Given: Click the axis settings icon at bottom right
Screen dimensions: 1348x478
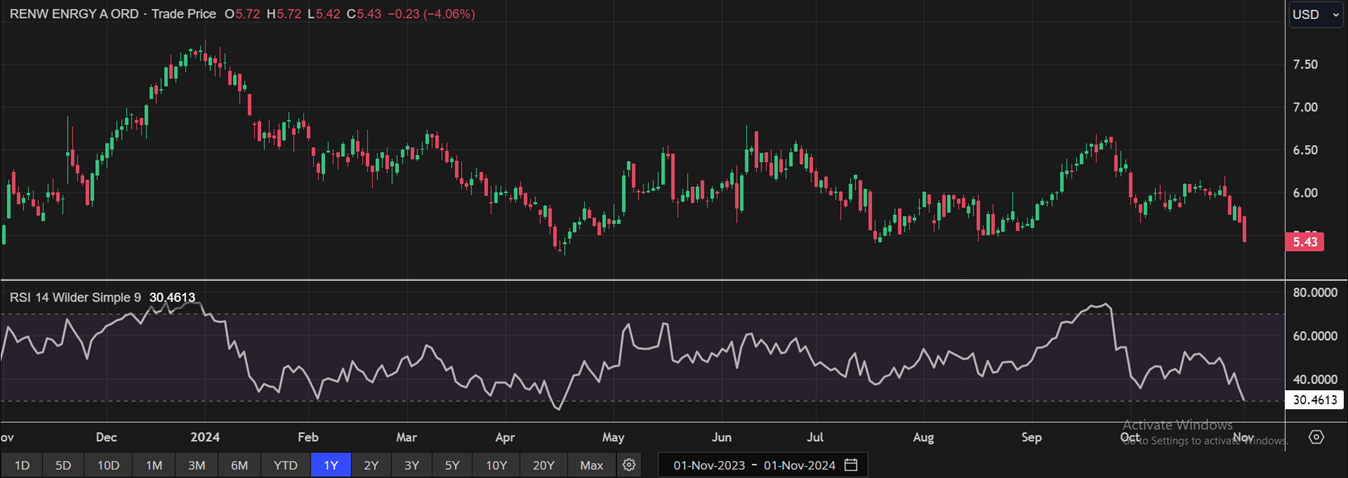Looking at the screenshot, I should 1316,438.
